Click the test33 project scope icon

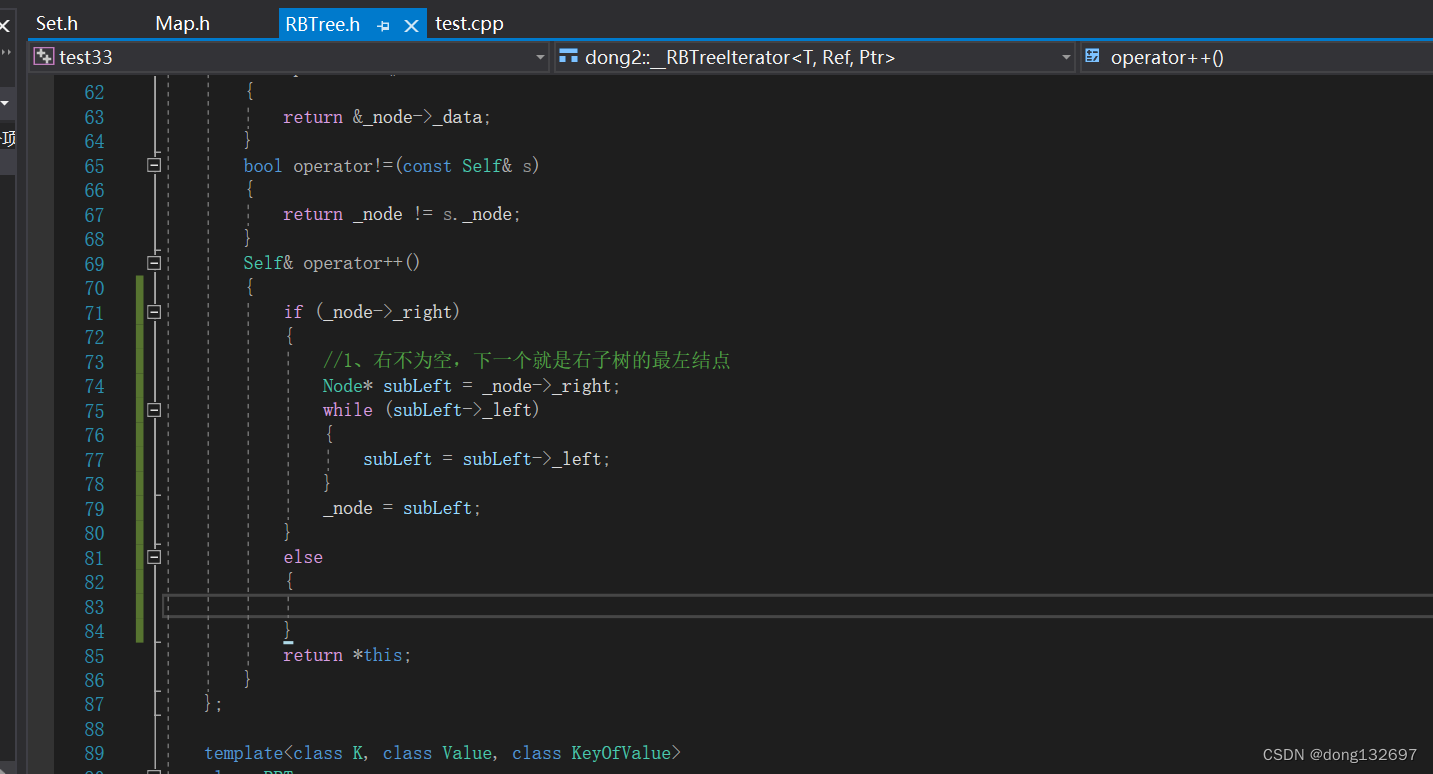(44, 57)
